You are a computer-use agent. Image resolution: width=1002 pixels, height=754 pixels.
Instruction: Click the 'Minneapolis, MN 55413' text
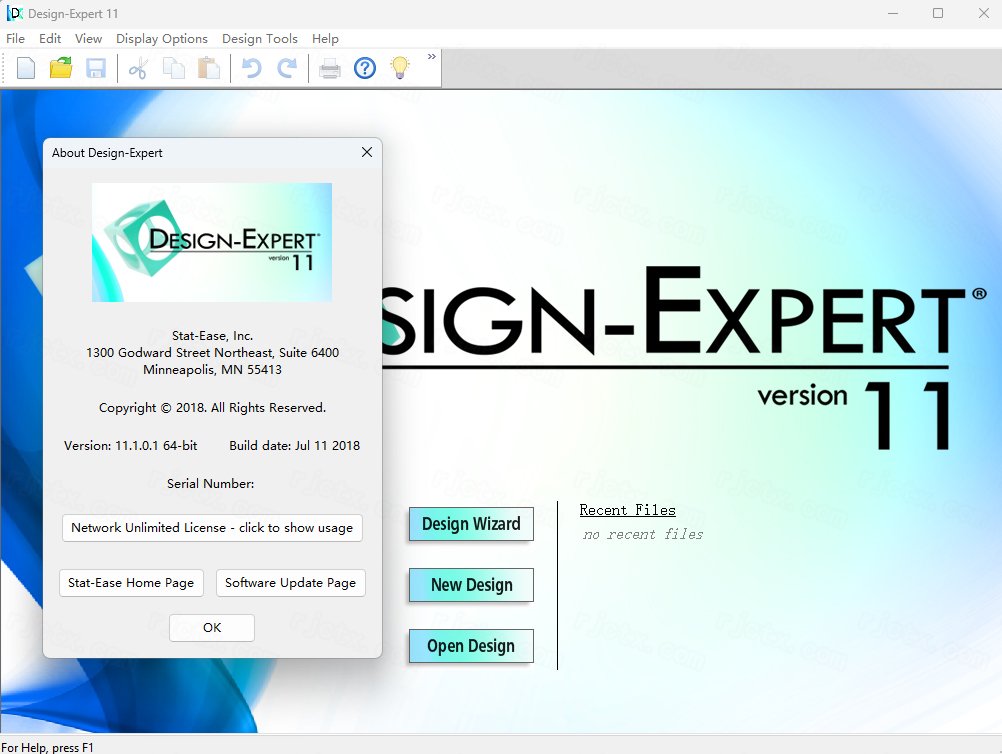click(212, 369)
